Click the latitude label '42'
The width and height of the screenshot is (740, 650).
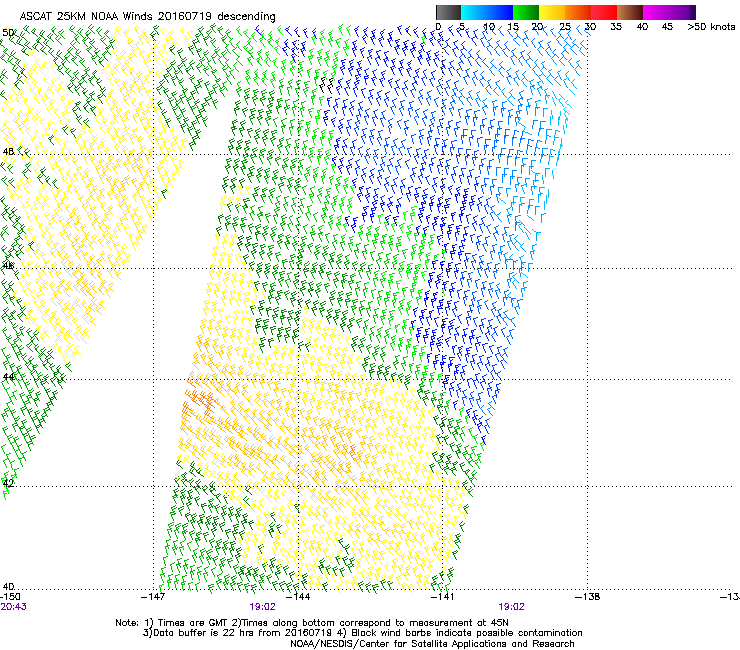point(8,483)
